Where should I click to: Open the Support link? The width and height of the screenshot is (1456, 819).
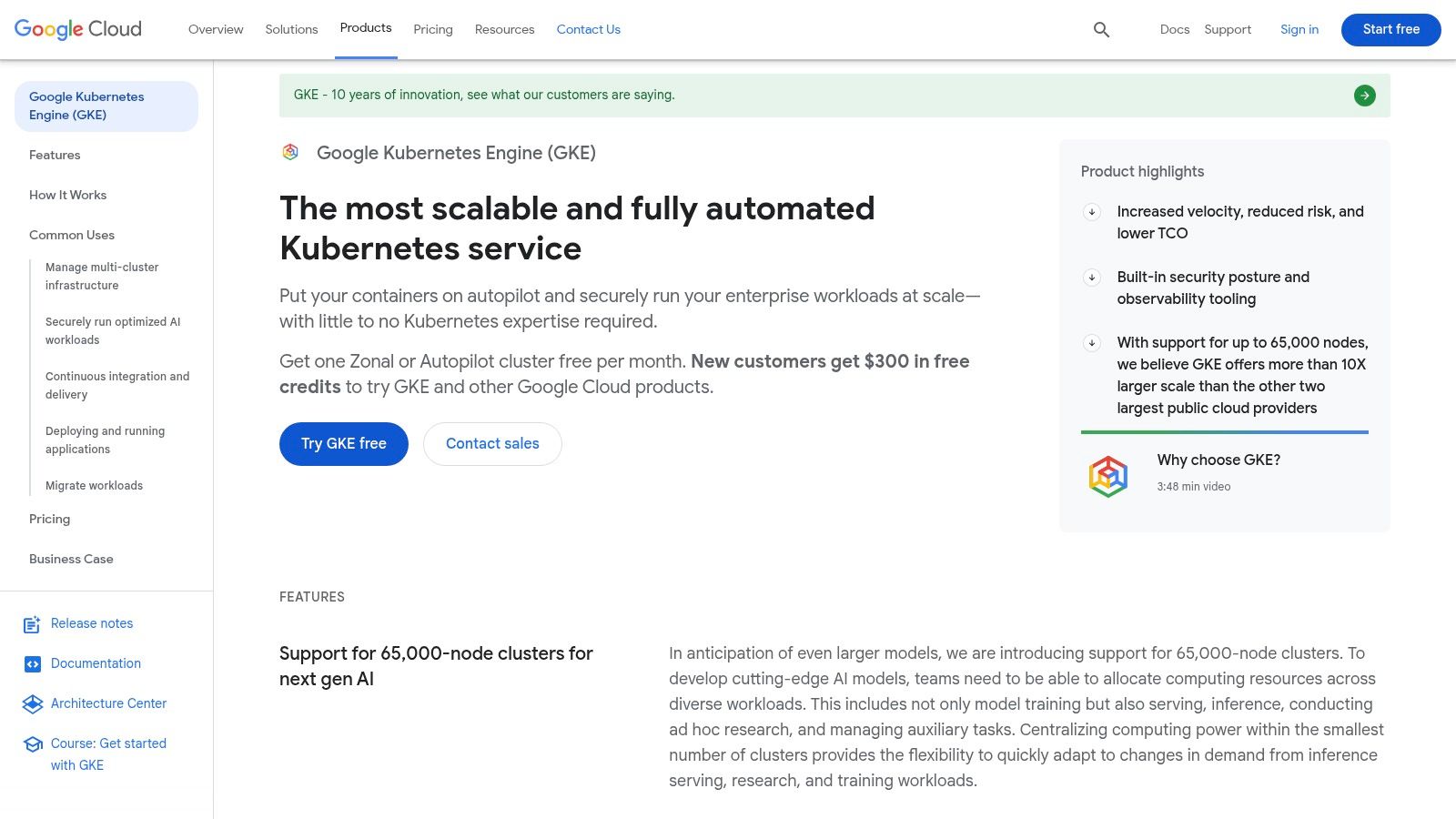click(1228, 29)
